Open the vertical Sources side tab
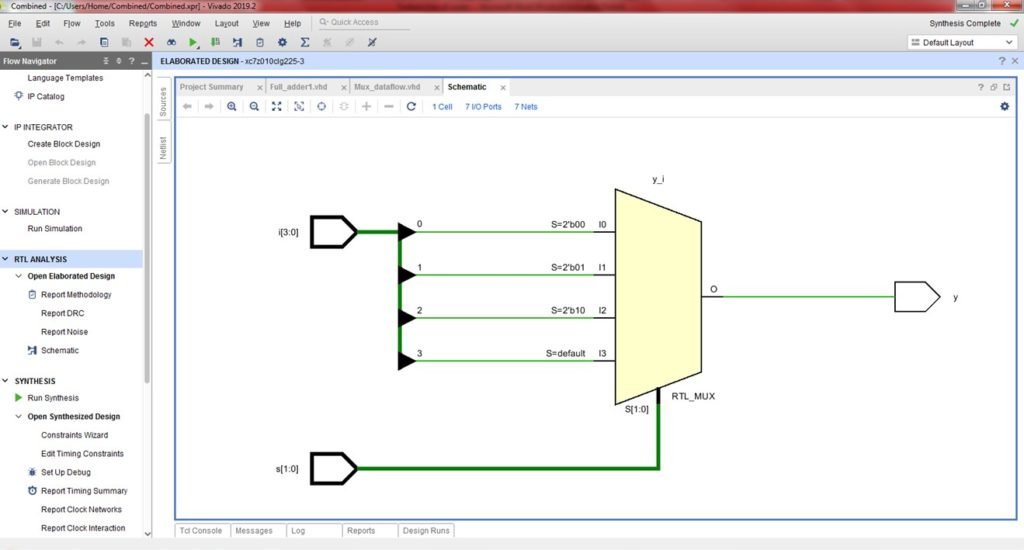Viewport: 1024px width, 550px height. coord(163,102)
